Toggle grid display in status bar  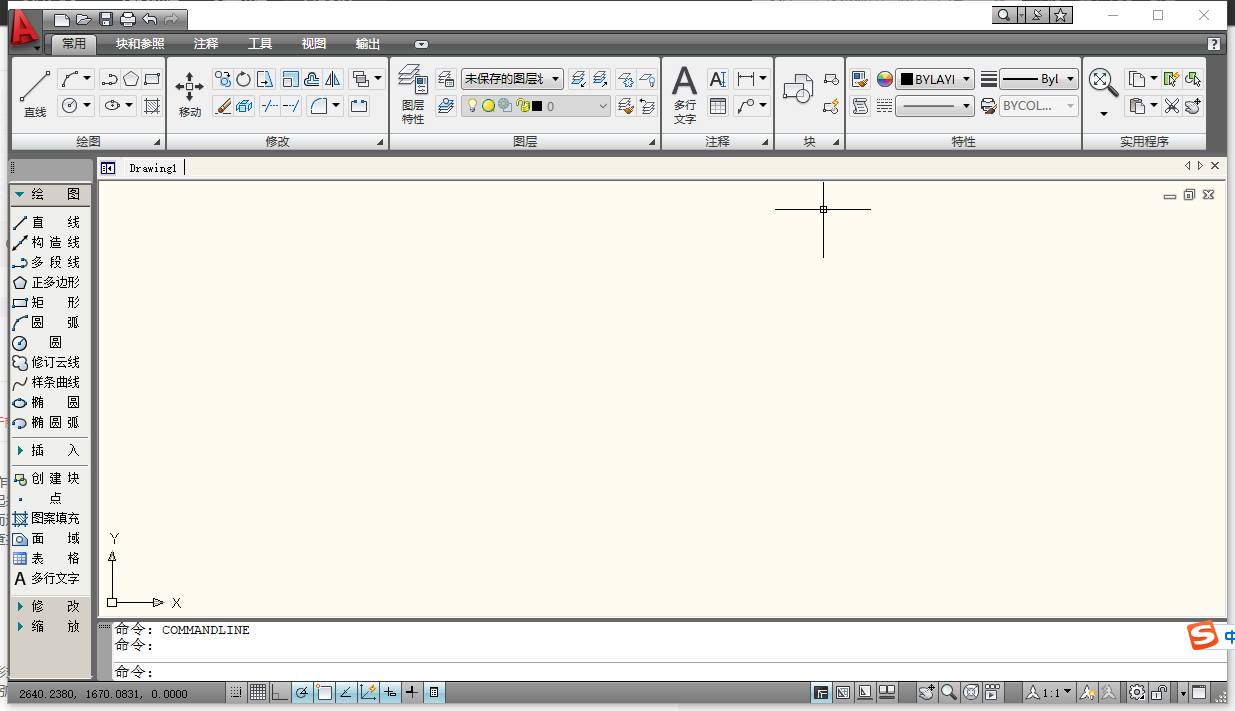click(x=258, y=692)
